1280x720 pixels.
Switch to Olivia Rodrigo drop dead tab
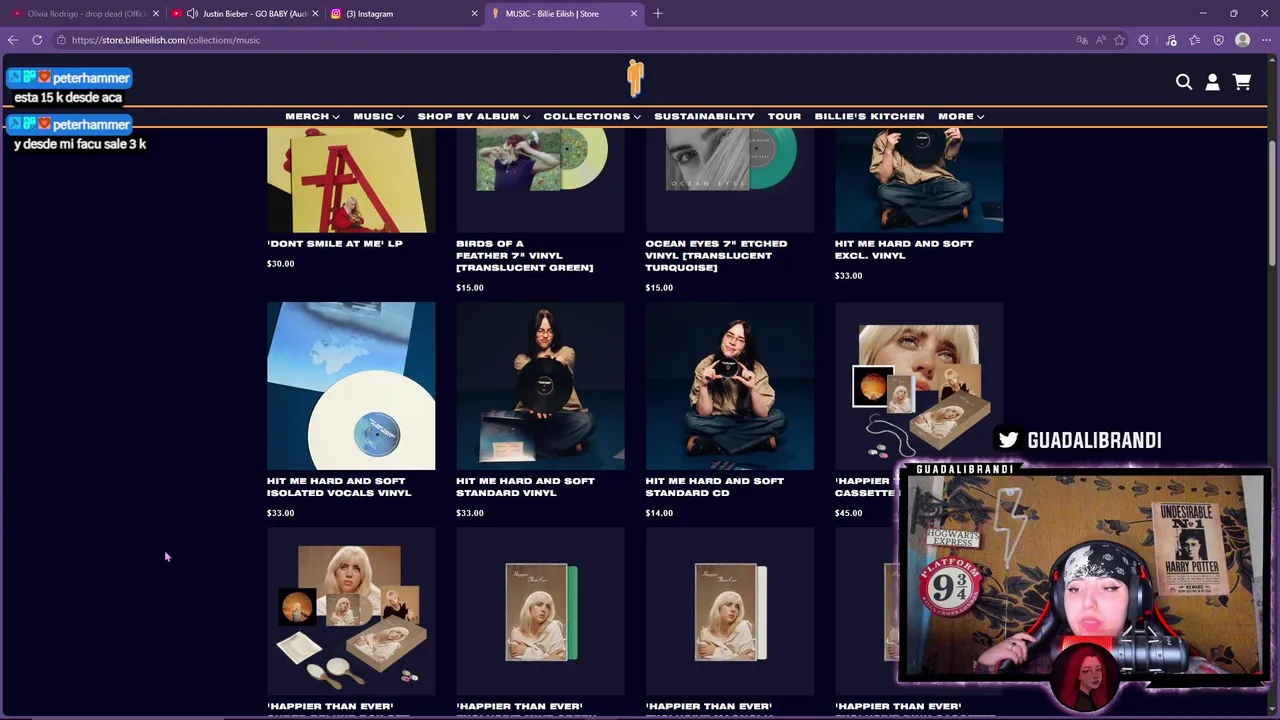pyautogui.click(x=84, y=14)
